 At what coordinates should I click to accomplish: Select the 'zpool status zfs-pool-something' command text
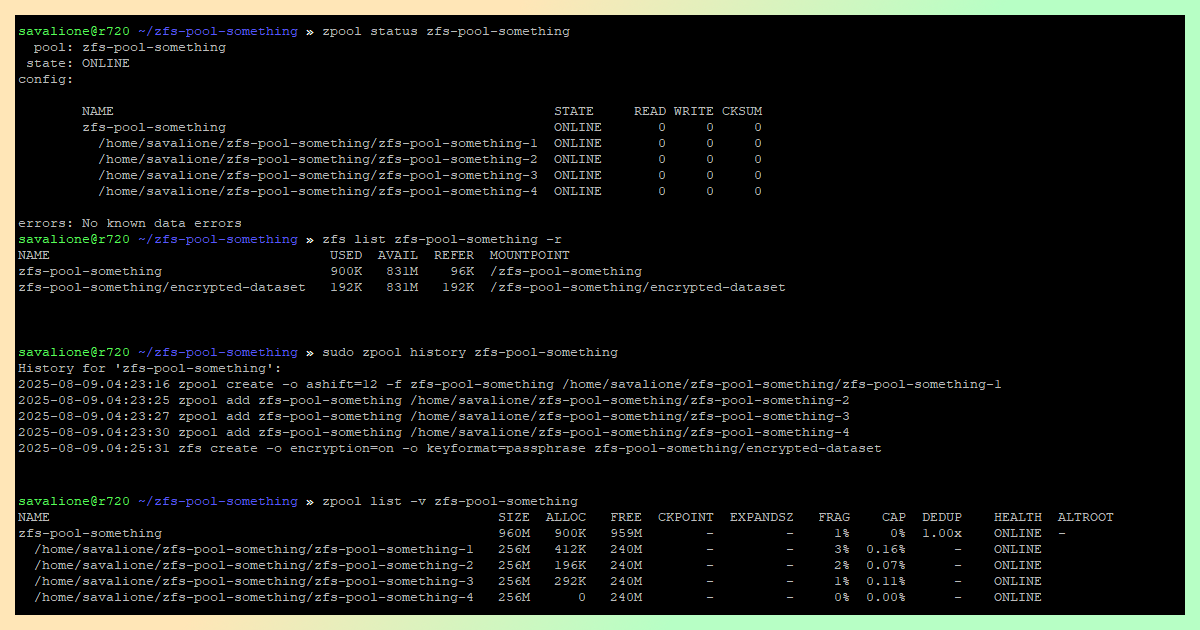(x=445, y=31)
